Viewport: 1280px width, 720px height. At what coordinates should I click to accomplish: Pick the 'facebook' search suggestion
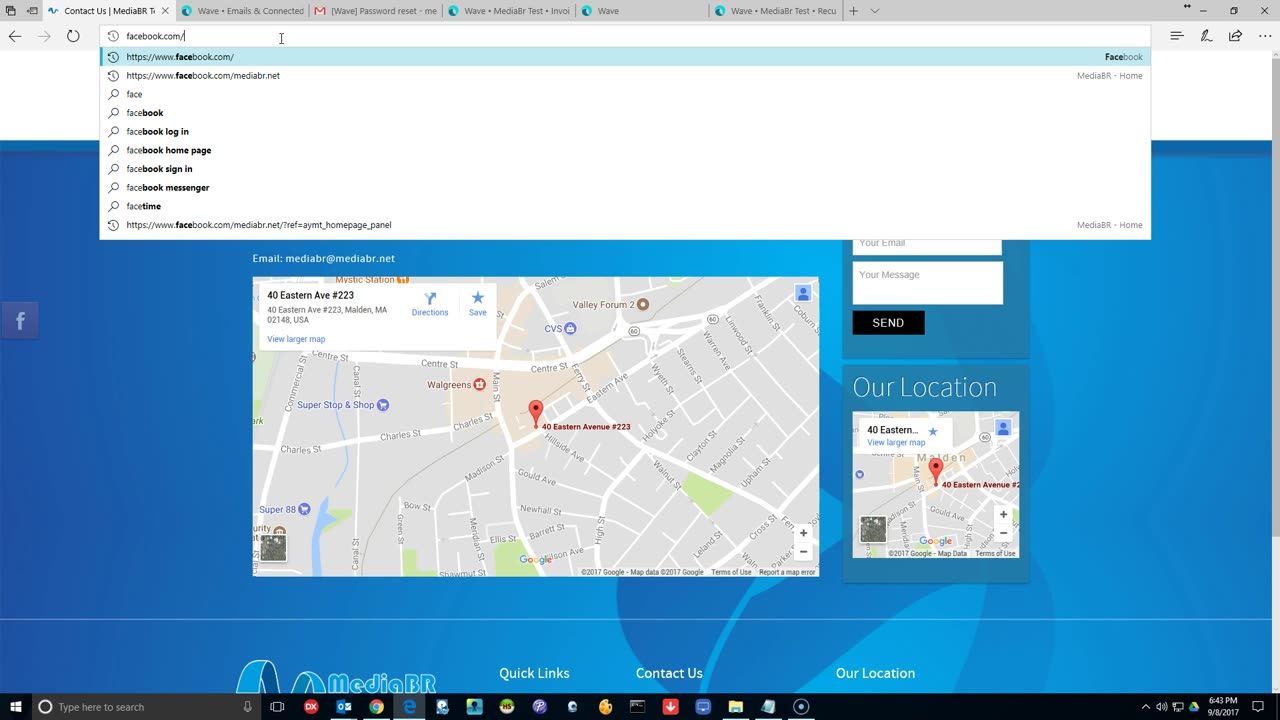625,113
